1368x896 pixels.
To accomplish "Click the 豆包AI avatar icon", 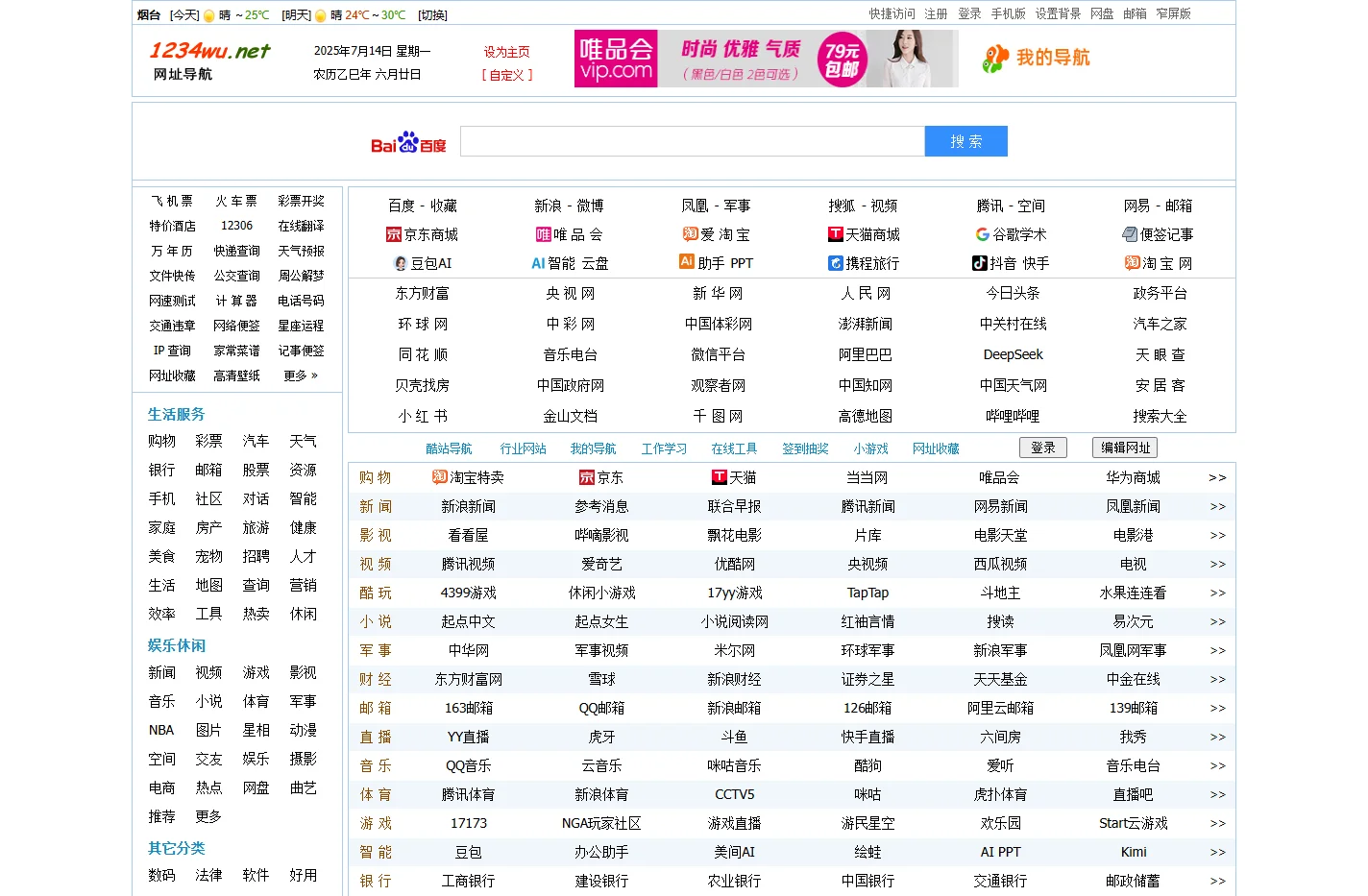I will [401, 263].
